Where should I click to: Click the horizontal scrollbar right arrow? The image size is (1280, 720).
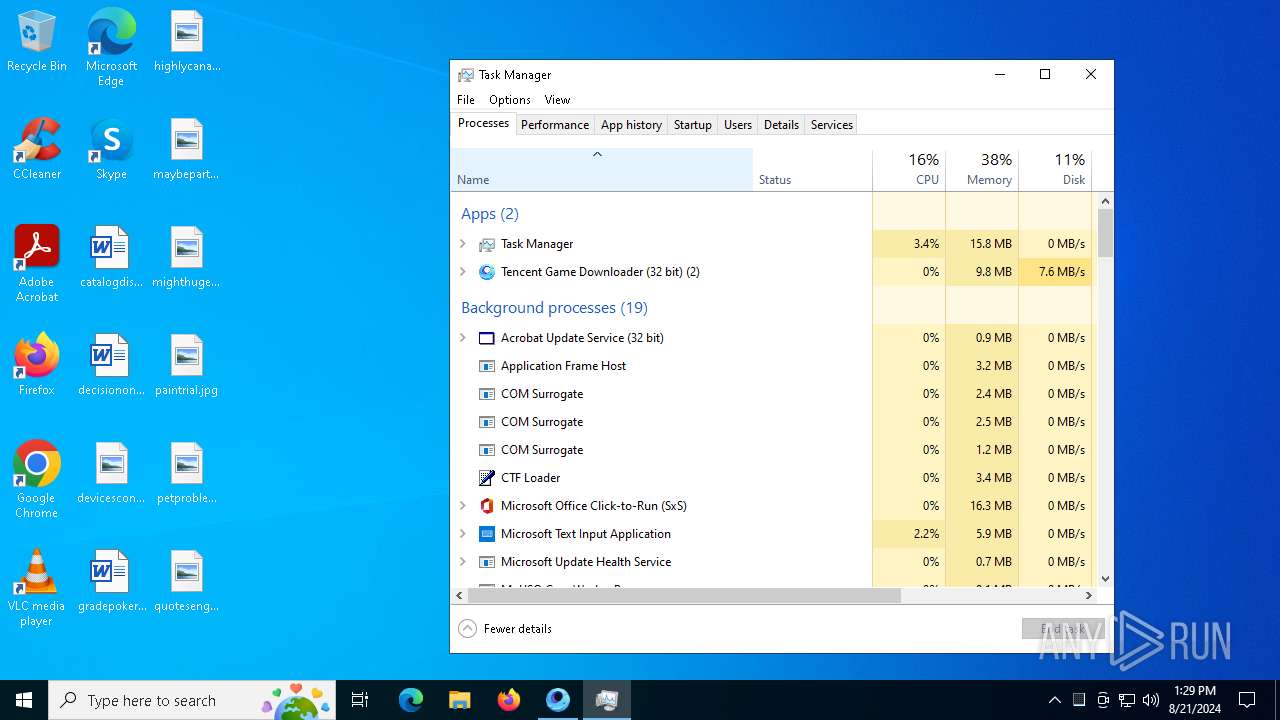(1089, 595)
